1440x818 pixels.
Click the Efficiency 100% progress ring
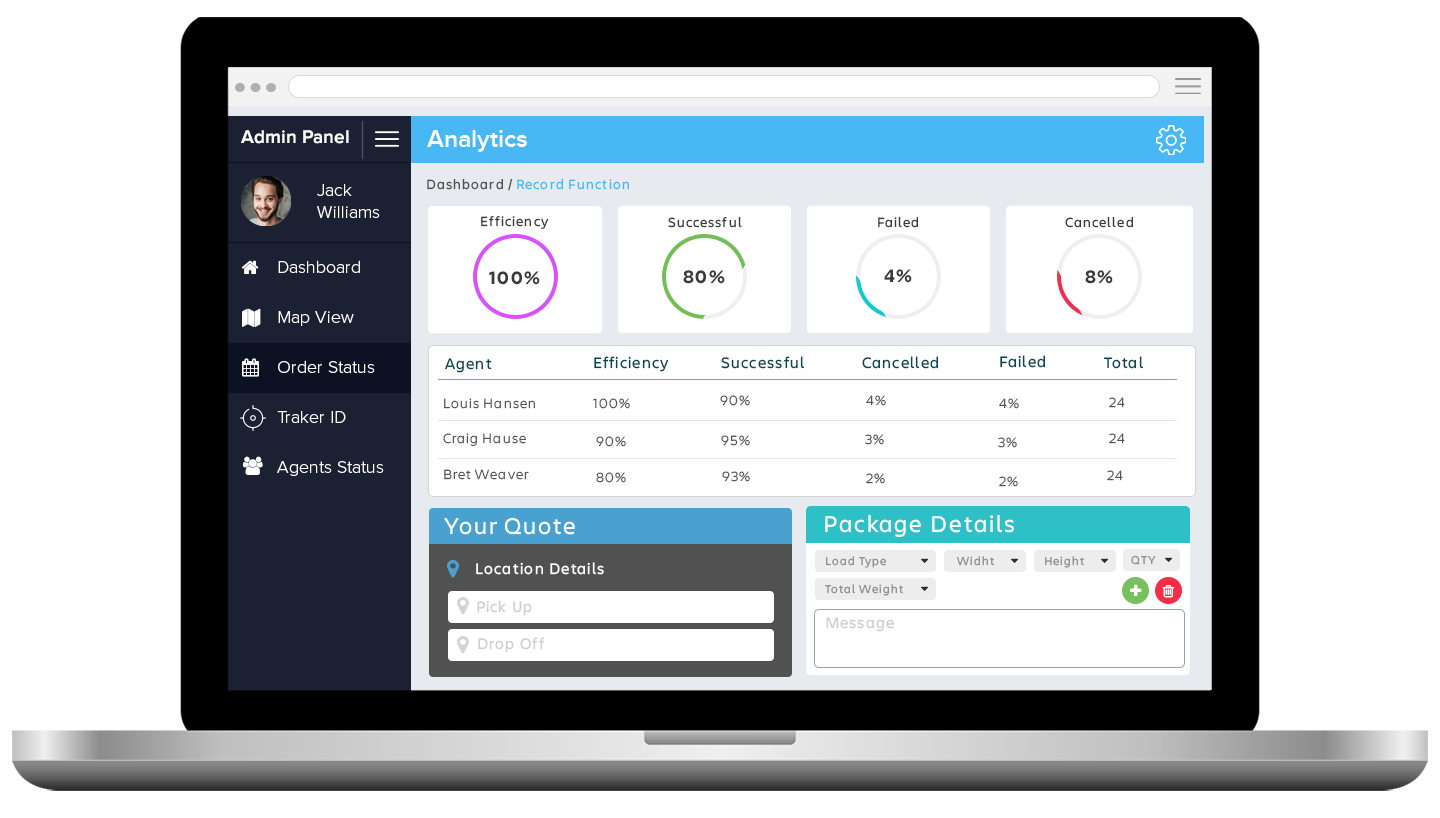[x=515, y=277]
